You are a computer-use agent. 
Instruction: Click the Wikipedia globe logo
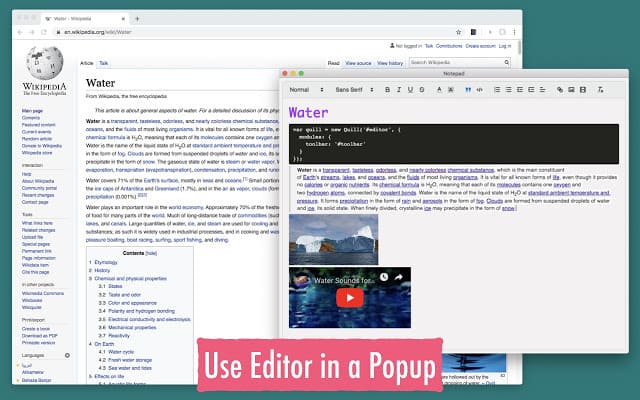coord(44,63)
